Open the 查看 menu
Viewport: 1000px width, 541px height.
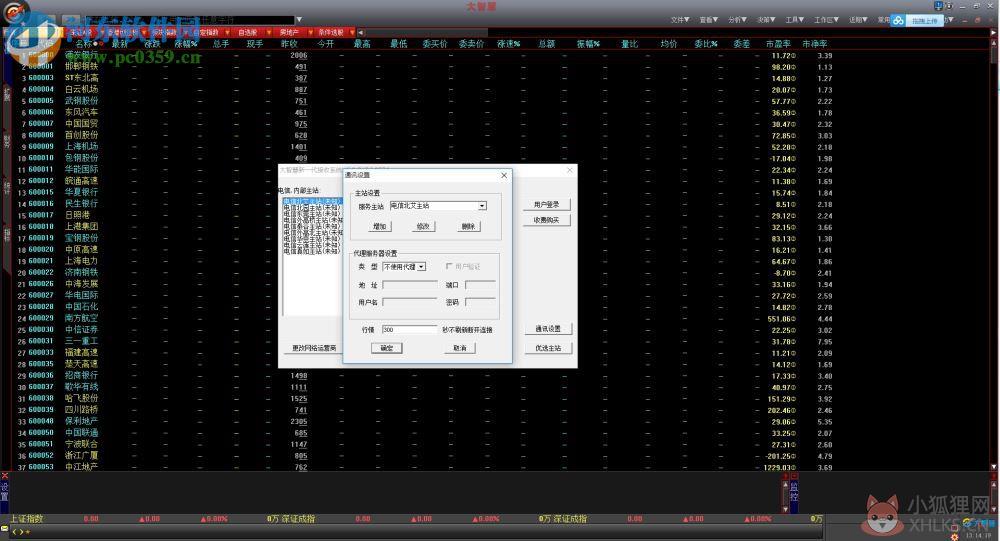click(709, 20)
